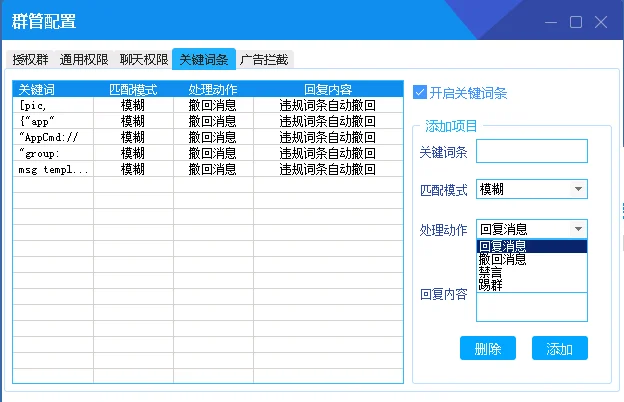The height and width of the screenshot is (402, 624).
Task: Open the 通用权限 tab
Action: point(84,60)
